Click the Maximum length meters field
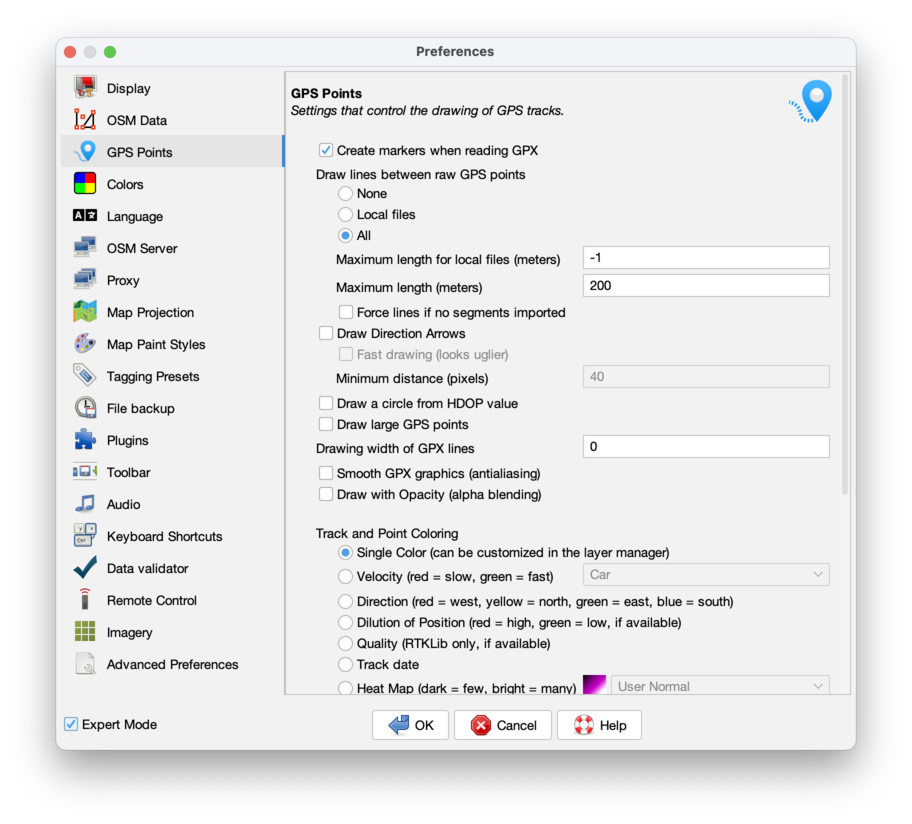Image resolution: width=912 pixels, height=824 pixels. [705, 285]
